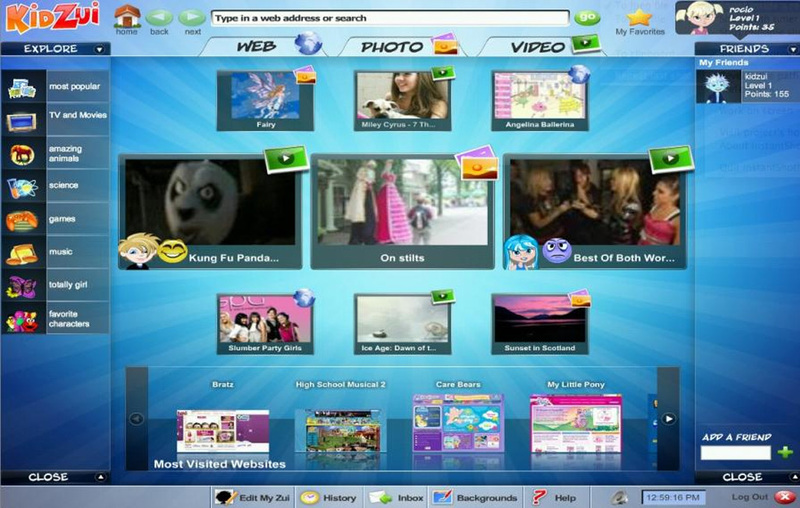Screen dimensions: 800x508
Task: Log Out with the red X
Action: point(785,497)
